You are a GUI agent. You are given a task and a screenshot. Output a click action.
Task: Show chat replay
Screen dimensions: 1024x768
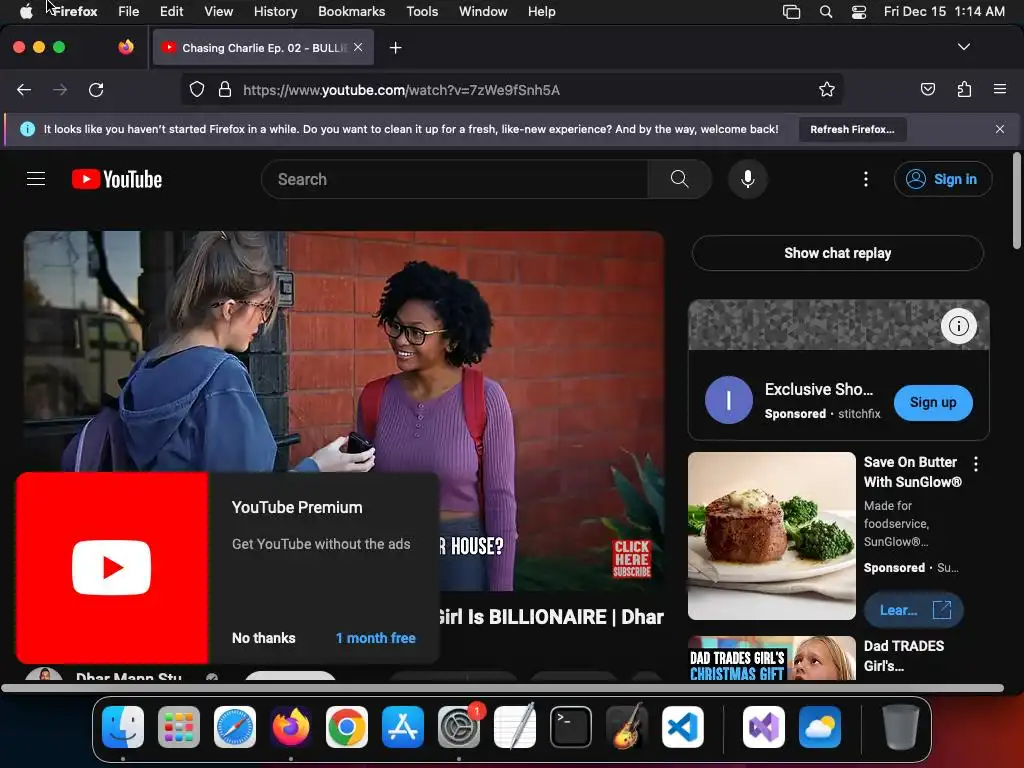837,253
